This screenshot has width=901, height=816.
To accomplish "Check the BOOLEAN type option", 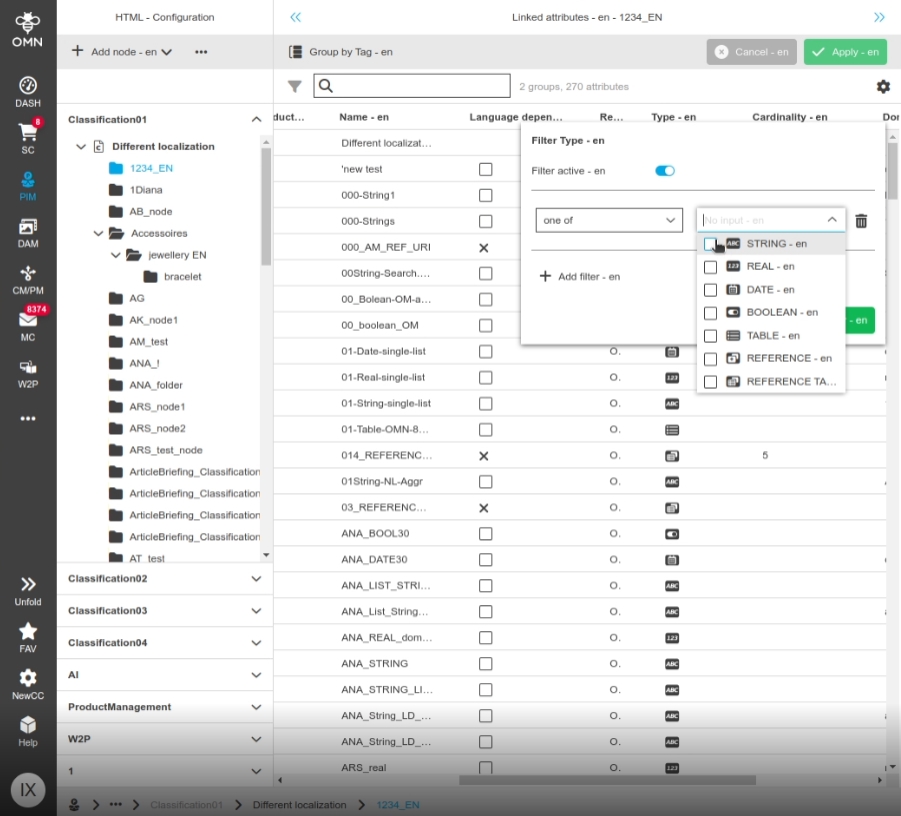I will pyautogui.click(x=710, y=313).
